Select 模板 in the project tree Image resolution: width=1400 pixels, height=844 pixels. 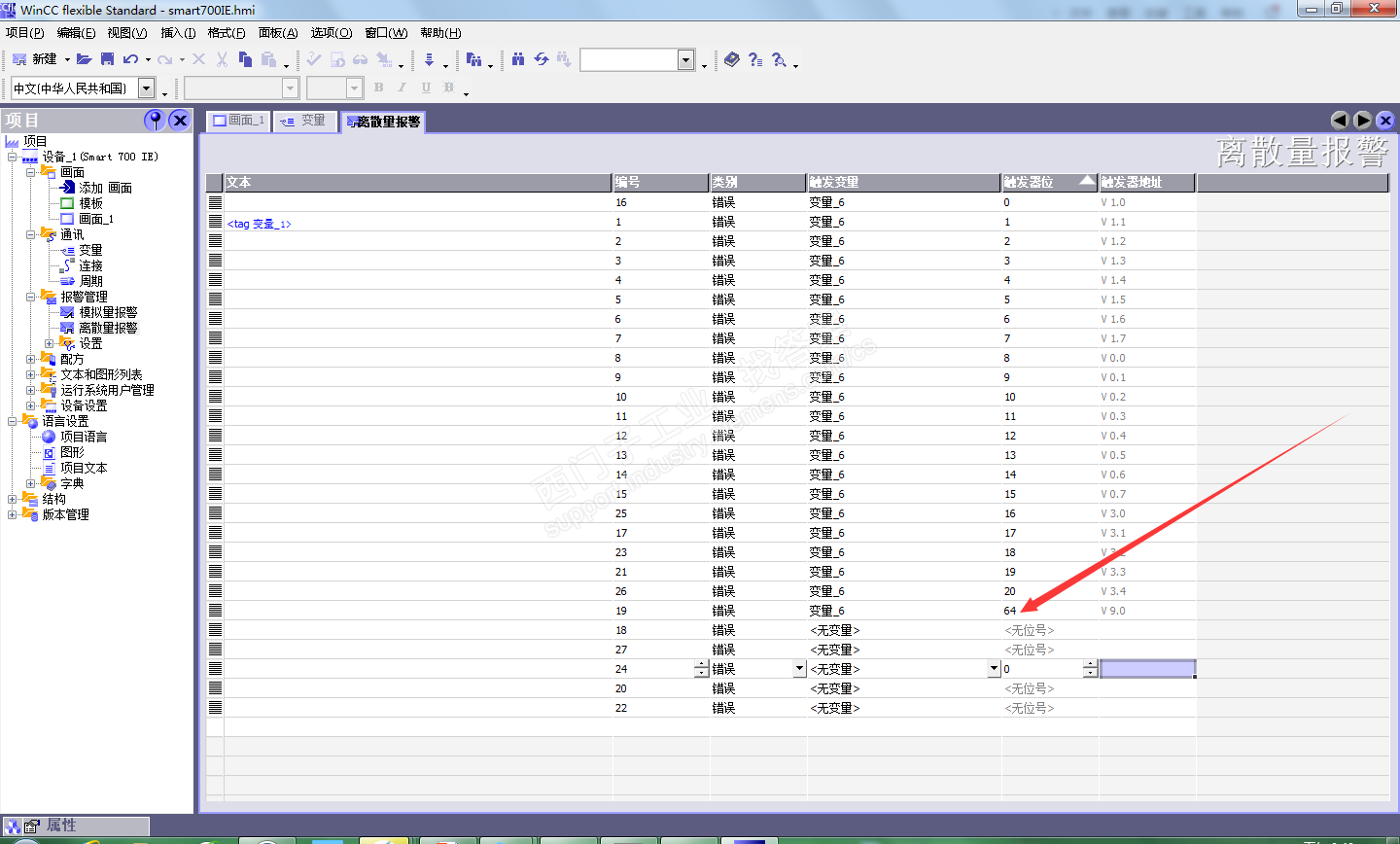(x=91, y=203)
